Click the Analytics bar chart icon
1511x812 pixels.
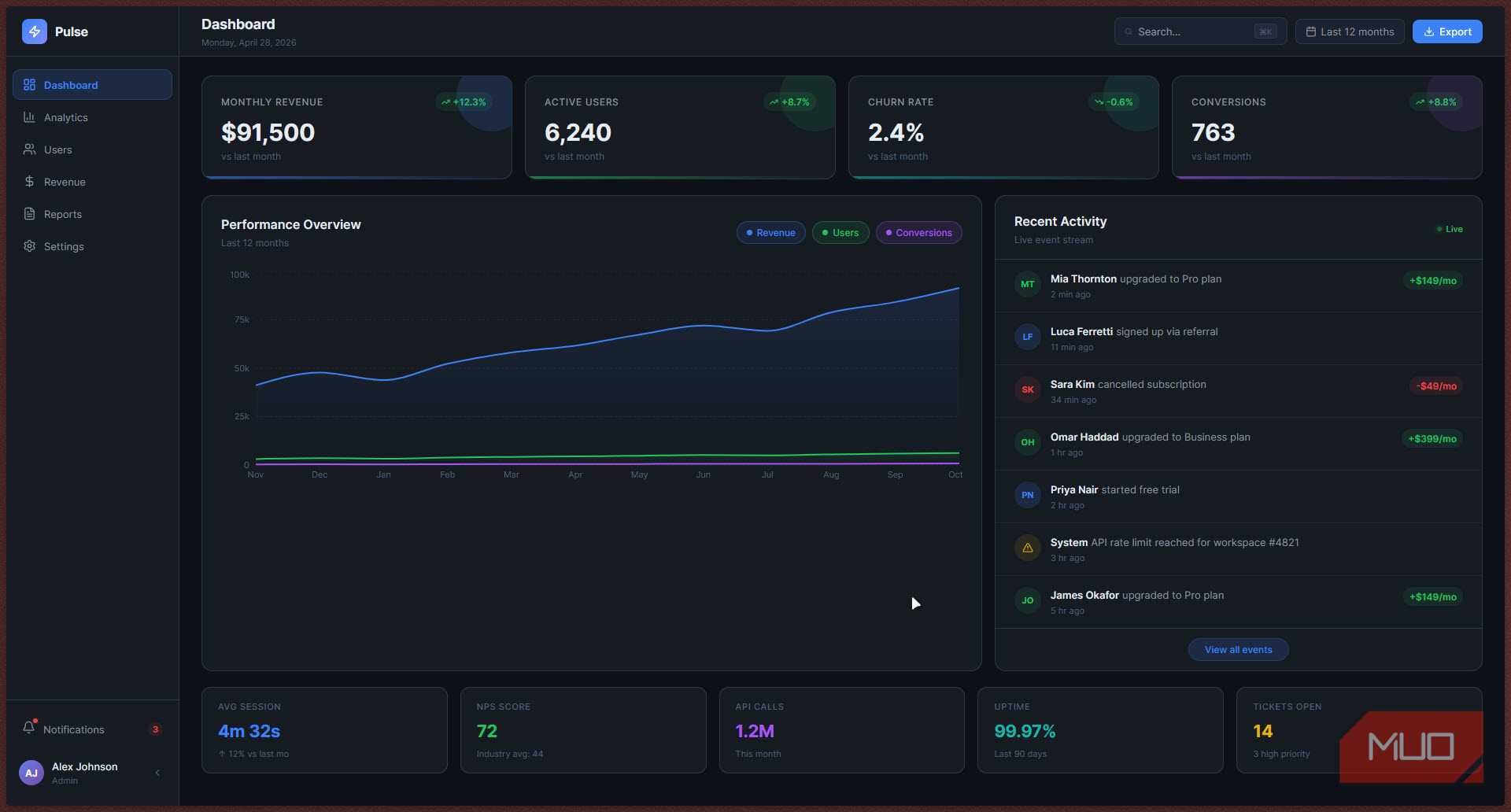(30, 117)
